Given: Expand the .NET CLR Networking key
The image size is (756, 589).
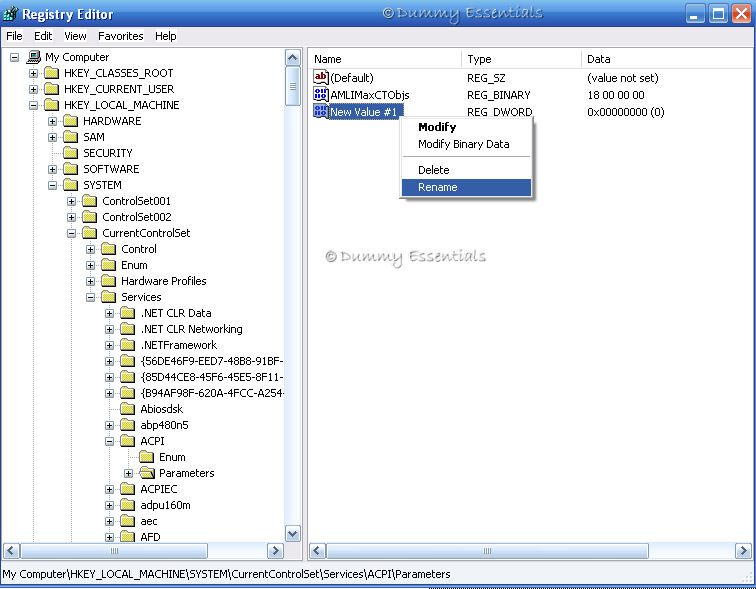Looking at the screenshot, I should click(109, 329).
